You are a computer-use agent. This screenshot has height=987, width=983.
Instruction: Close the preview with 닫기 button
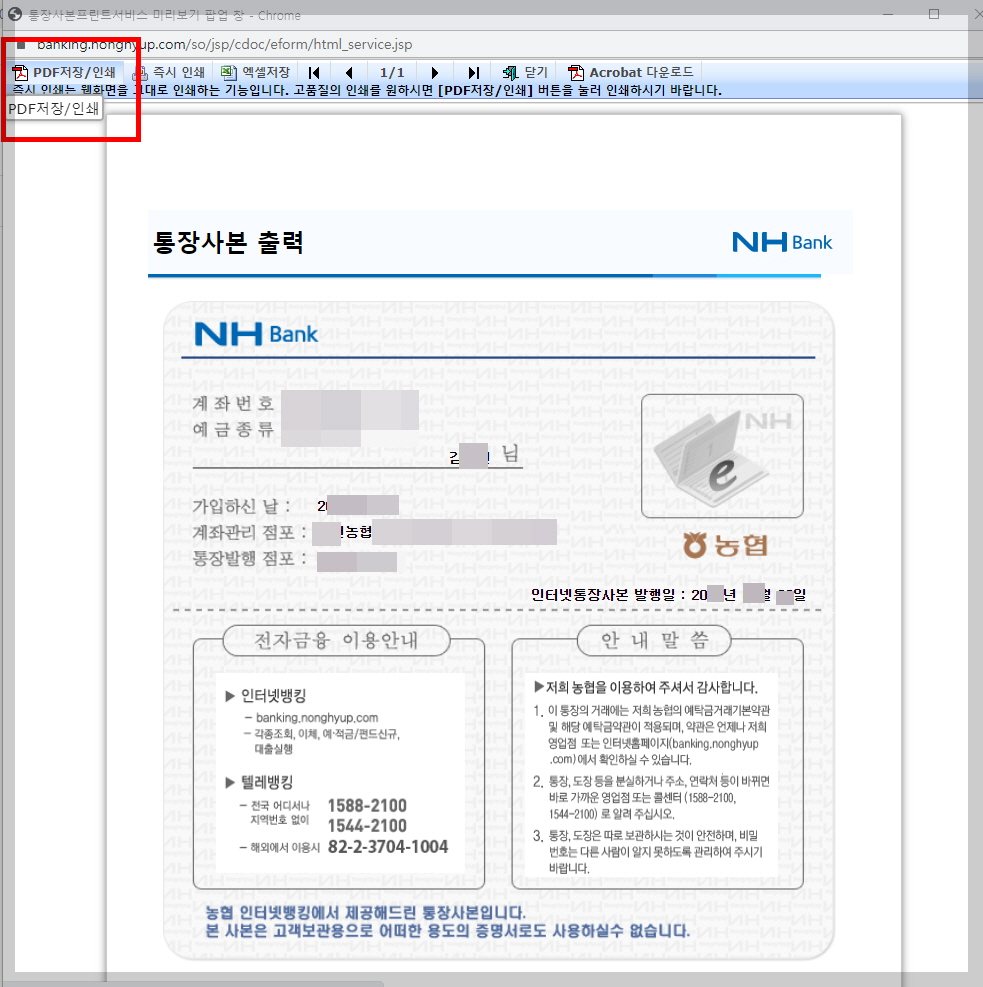(x=525, y=72)
